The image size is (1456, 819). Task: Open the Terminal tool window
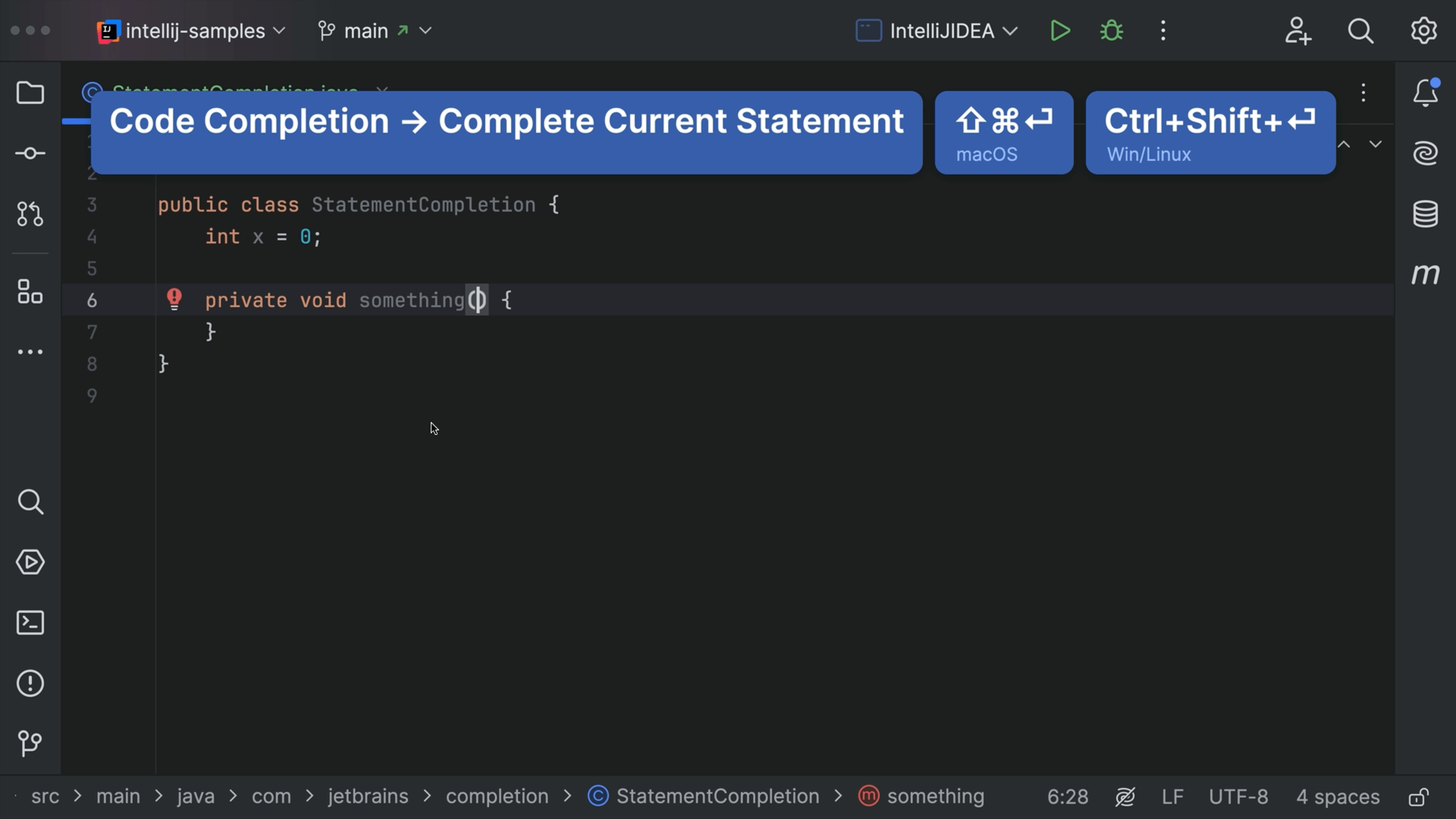point(30,623)
